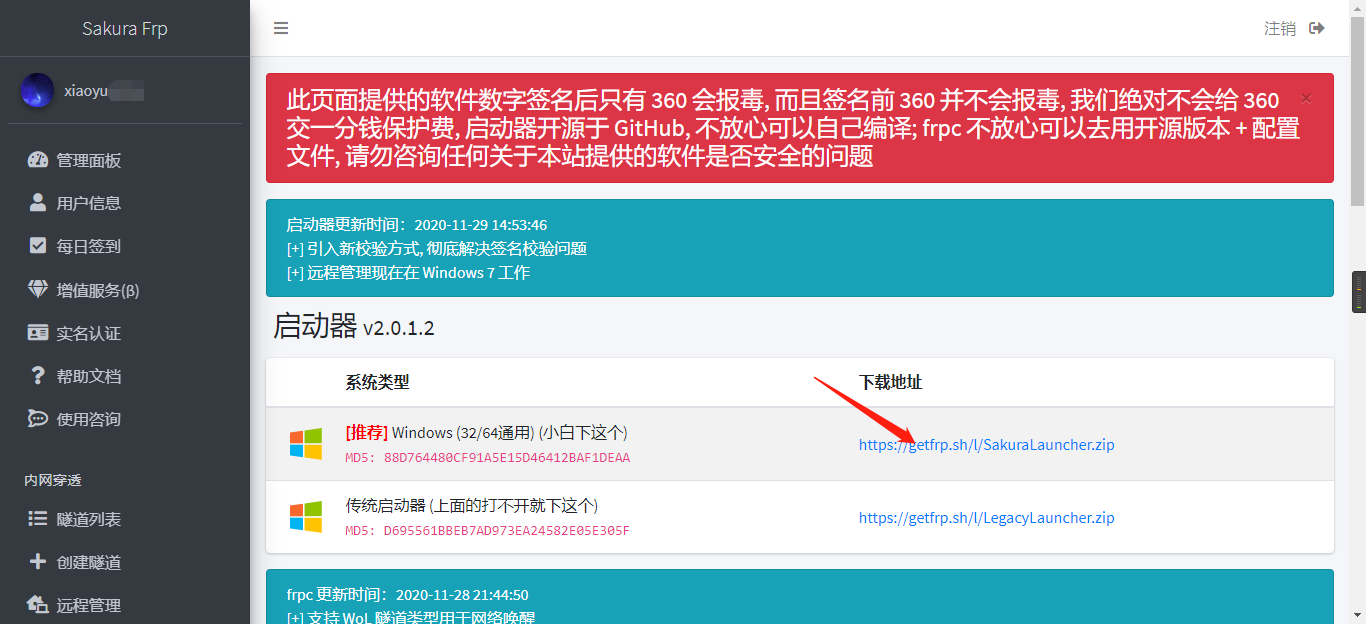The image size is (1366, 624).
Task: Click the 隧道列表 list icon
Action: [x=38, y=519]
